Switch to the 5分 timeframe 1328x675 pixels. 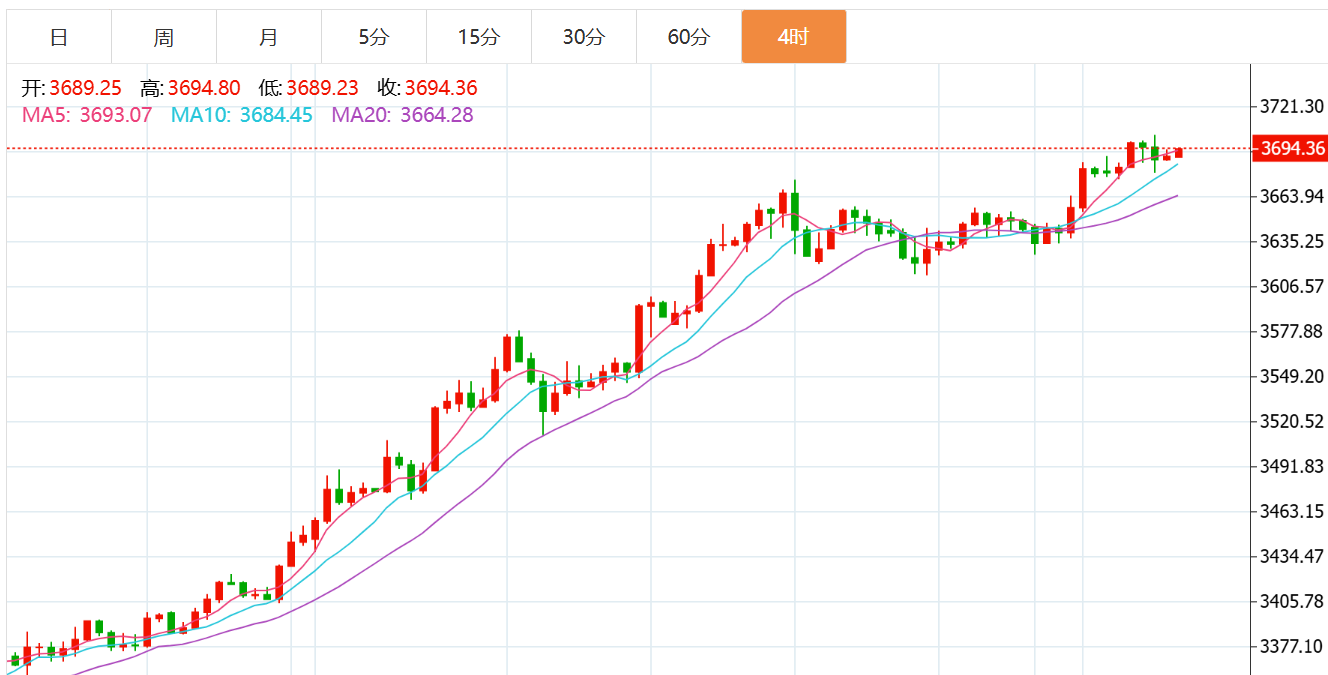coord(373,37)
